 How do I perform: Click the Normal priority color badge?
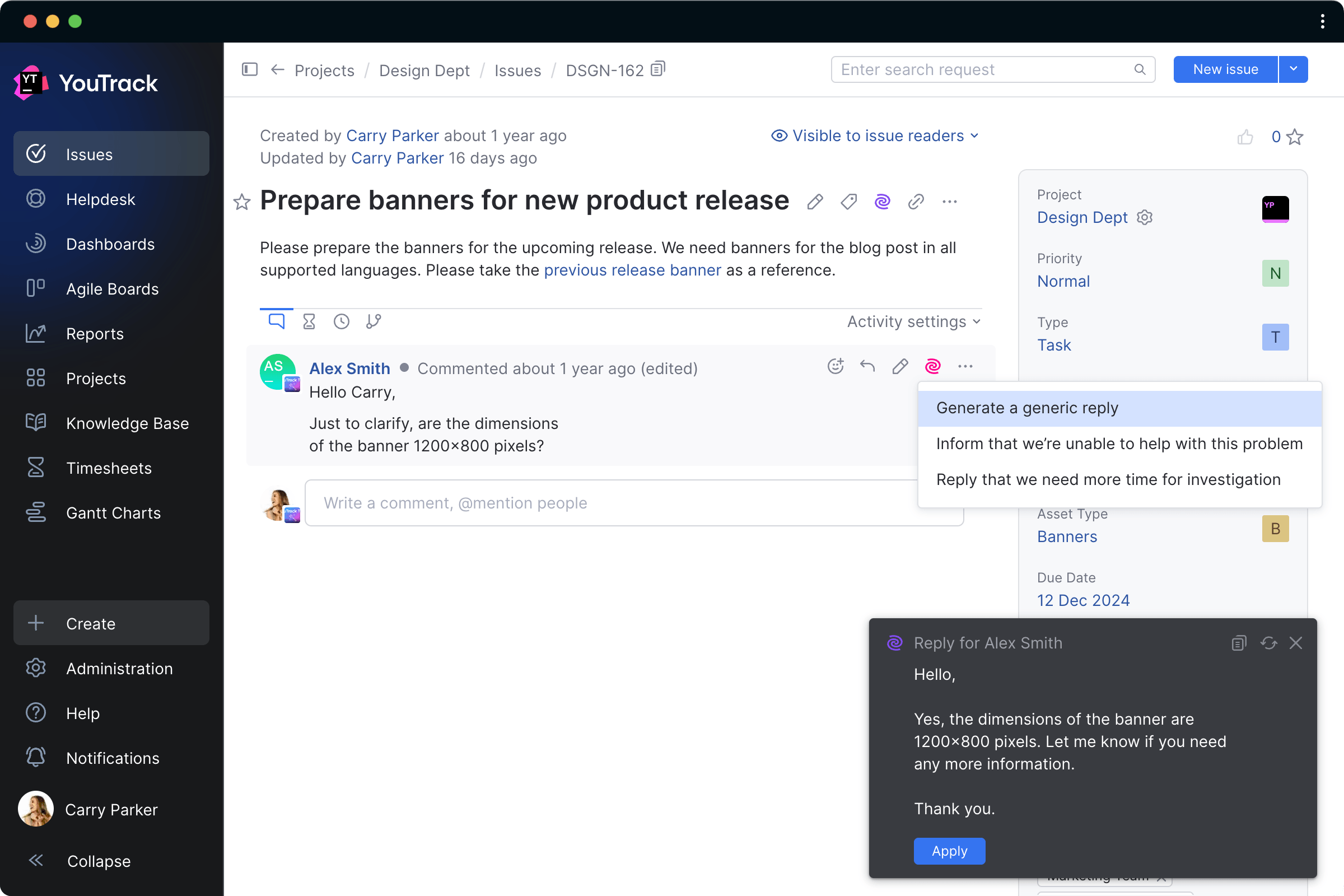(1276, 273)
